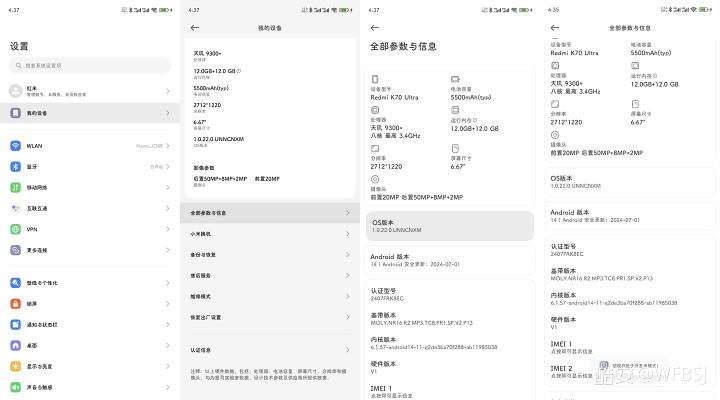Viewport: 720px width, 400px height.
Task: Tap the green mobile network 移动网络 icon
Action: (x=16, y=187)
